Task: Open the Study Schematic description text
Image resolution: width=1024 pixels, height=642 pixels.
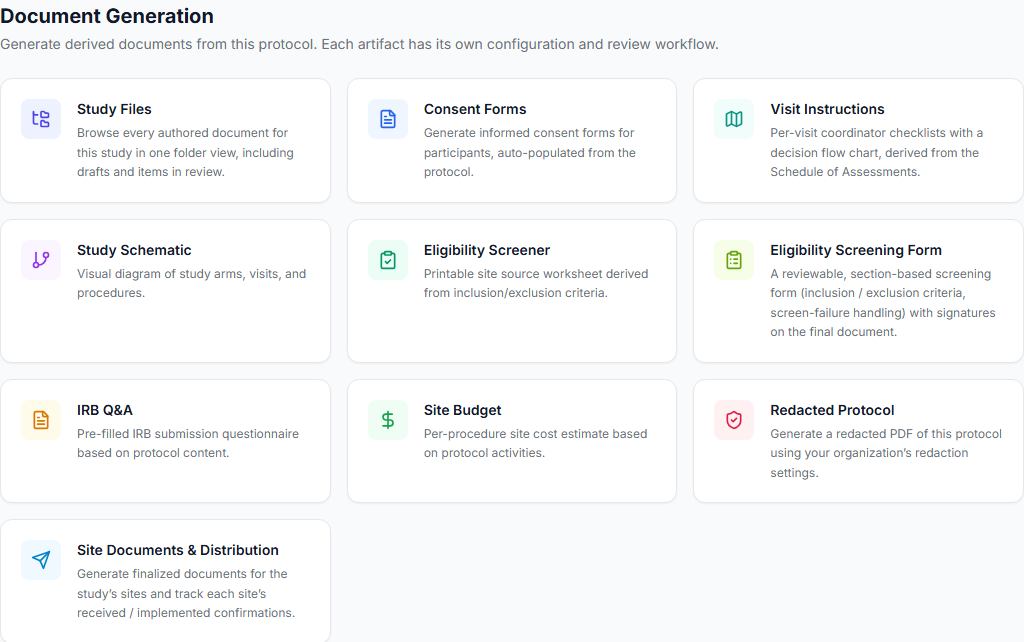Action: [191, 283]
